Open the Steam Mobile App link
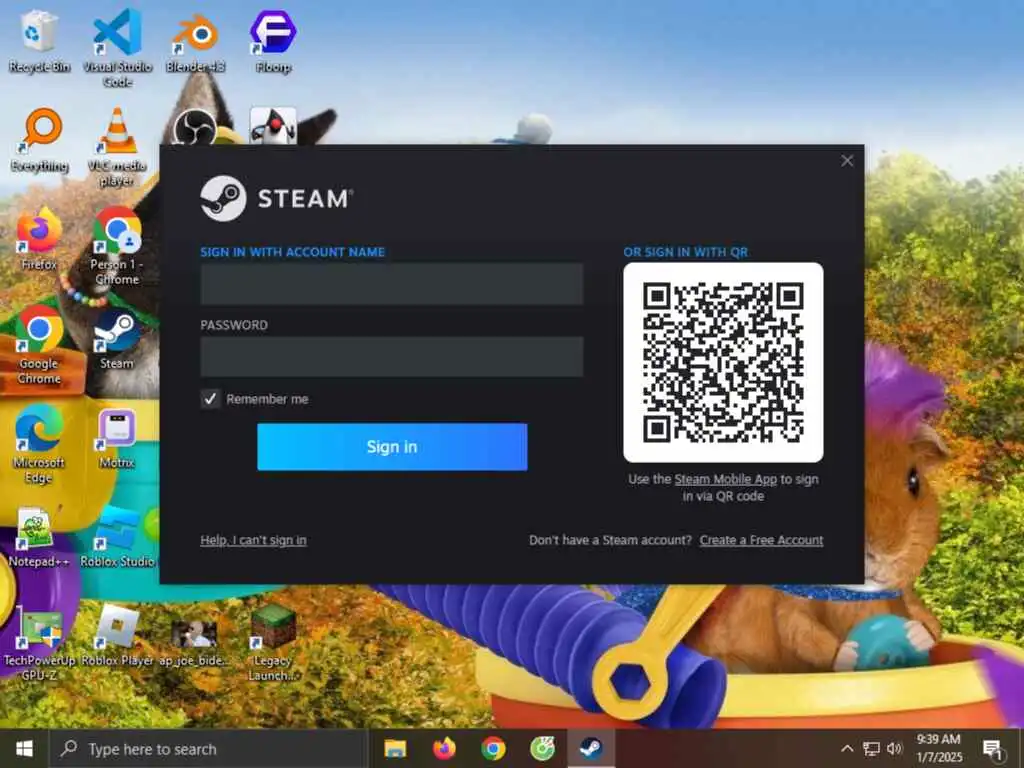Viewport: 1024px width, 768px height. click(x=726, y=479)
